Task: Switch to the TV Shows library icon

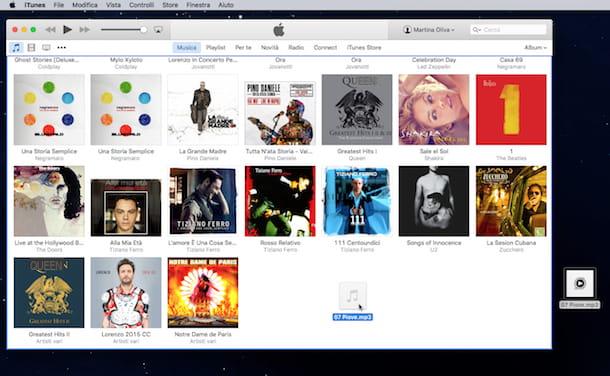Action: pos(46,47)
